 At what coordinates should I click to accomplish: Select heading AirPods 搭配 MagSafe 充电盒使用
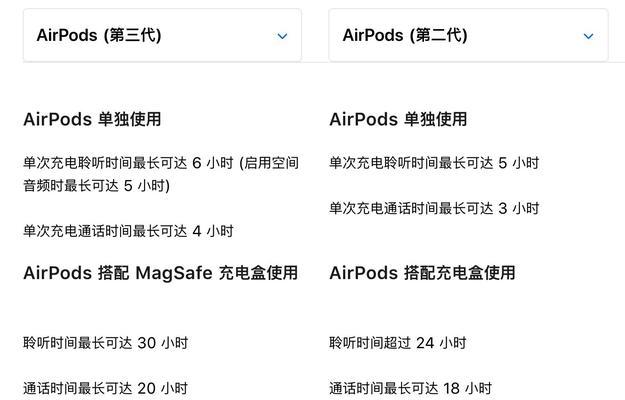(161, 273)
